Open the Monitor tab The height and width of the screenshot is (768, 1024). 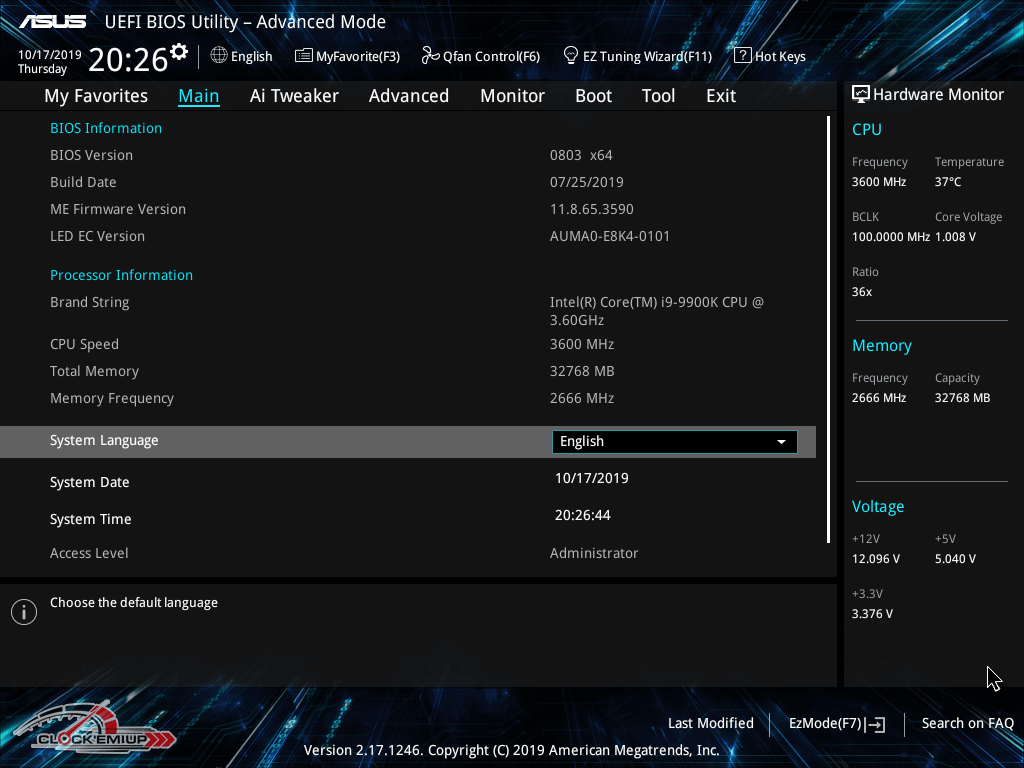[512, 96]
